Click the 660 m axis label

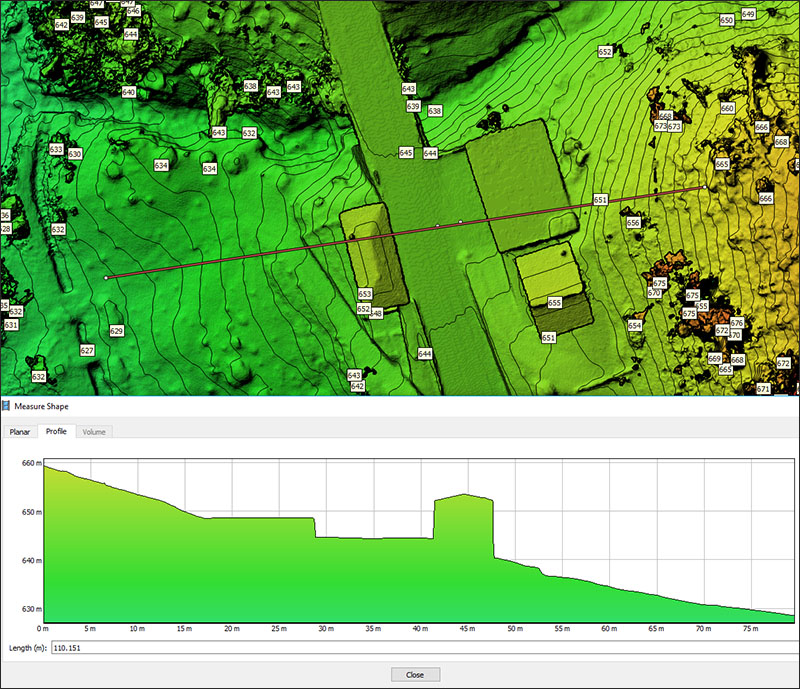(31, 463)
